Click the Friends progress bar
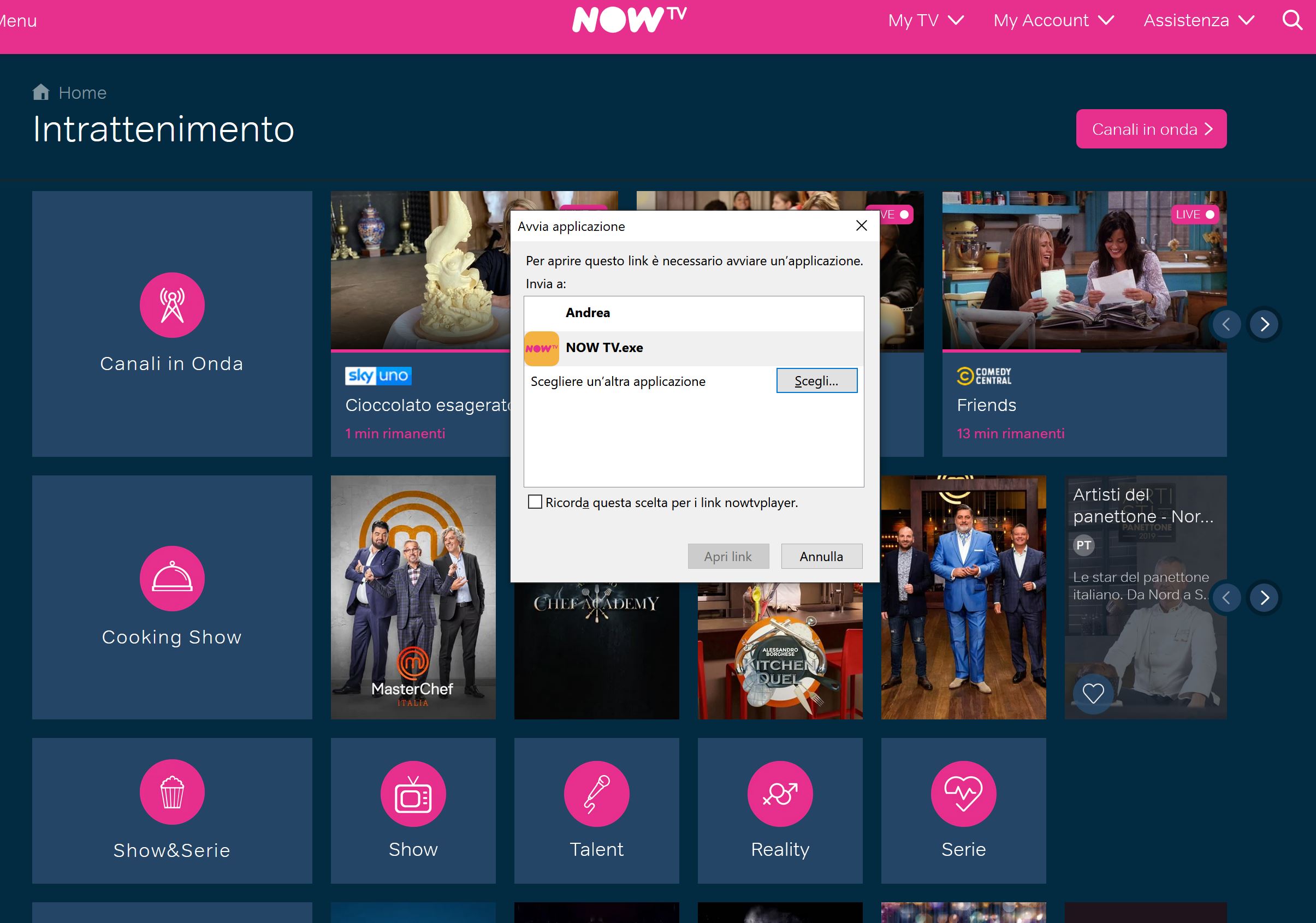 pos(1084,350)
